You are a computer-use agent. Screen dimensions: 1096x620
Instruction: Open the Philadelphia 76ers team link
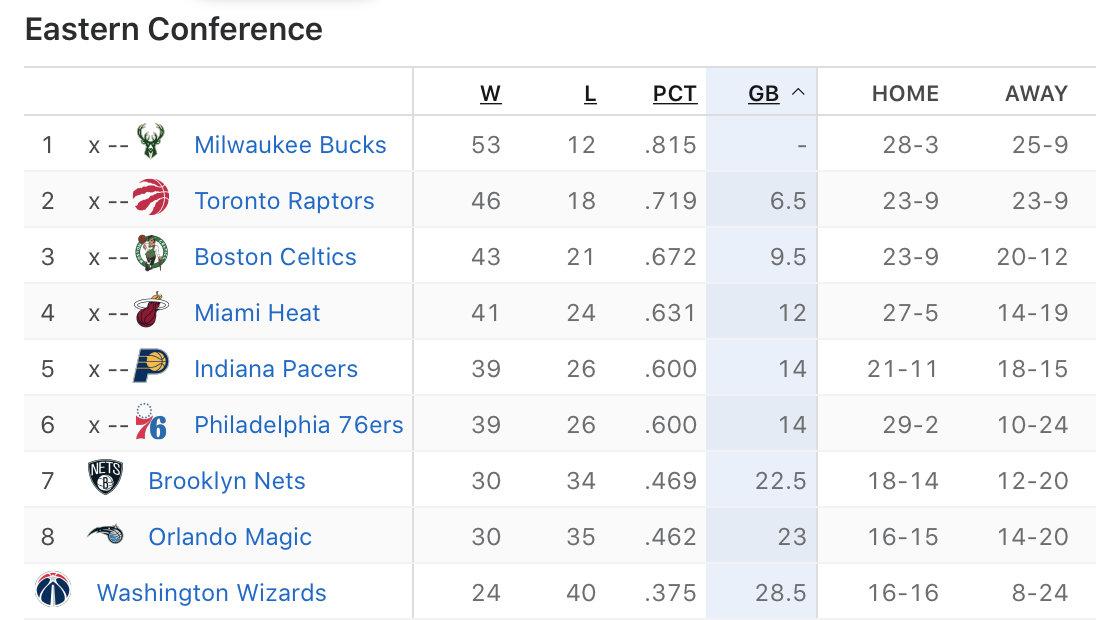299,424
